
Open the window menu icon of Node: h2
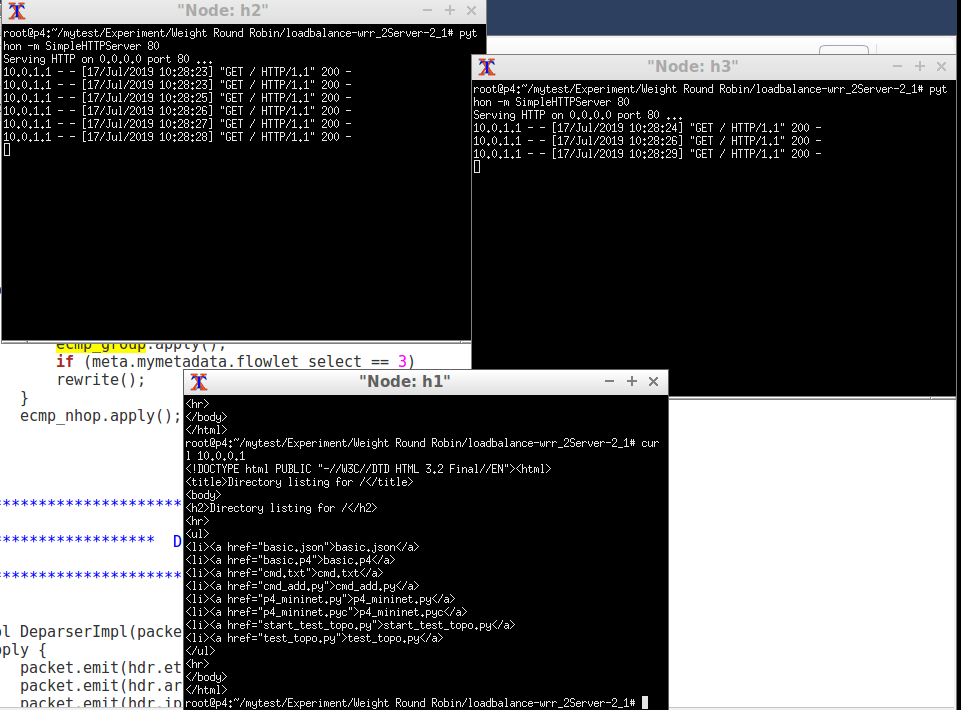pos(16,11)
